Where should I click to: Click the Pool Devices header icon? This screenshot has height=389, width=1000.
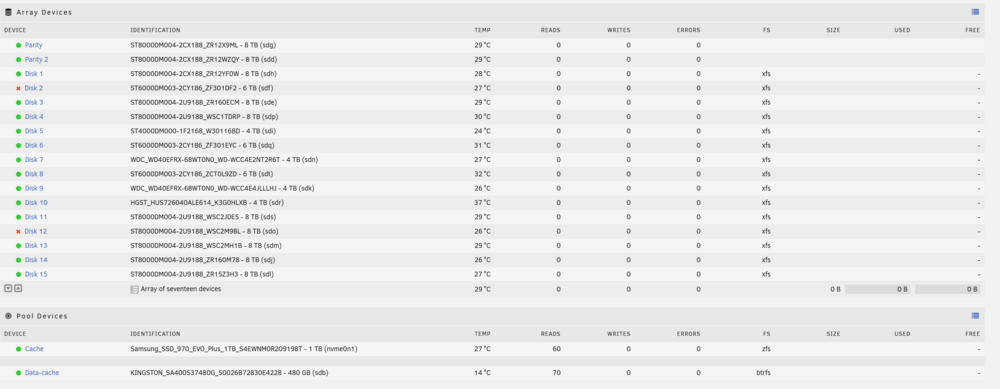[8, 316]
